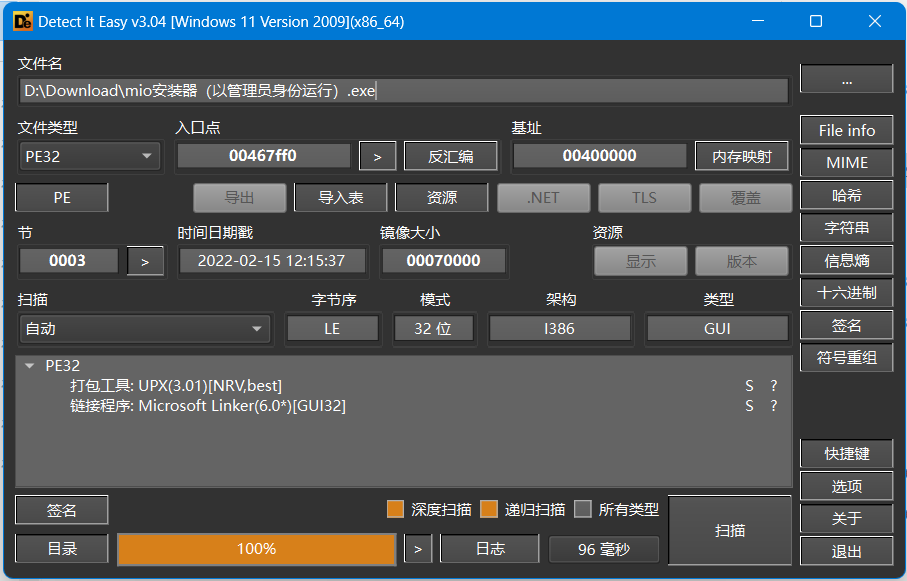The width and height of the screenshot is (907, 581).
Task: Click the 100% scan progress bar
Action: coord(257,549)
